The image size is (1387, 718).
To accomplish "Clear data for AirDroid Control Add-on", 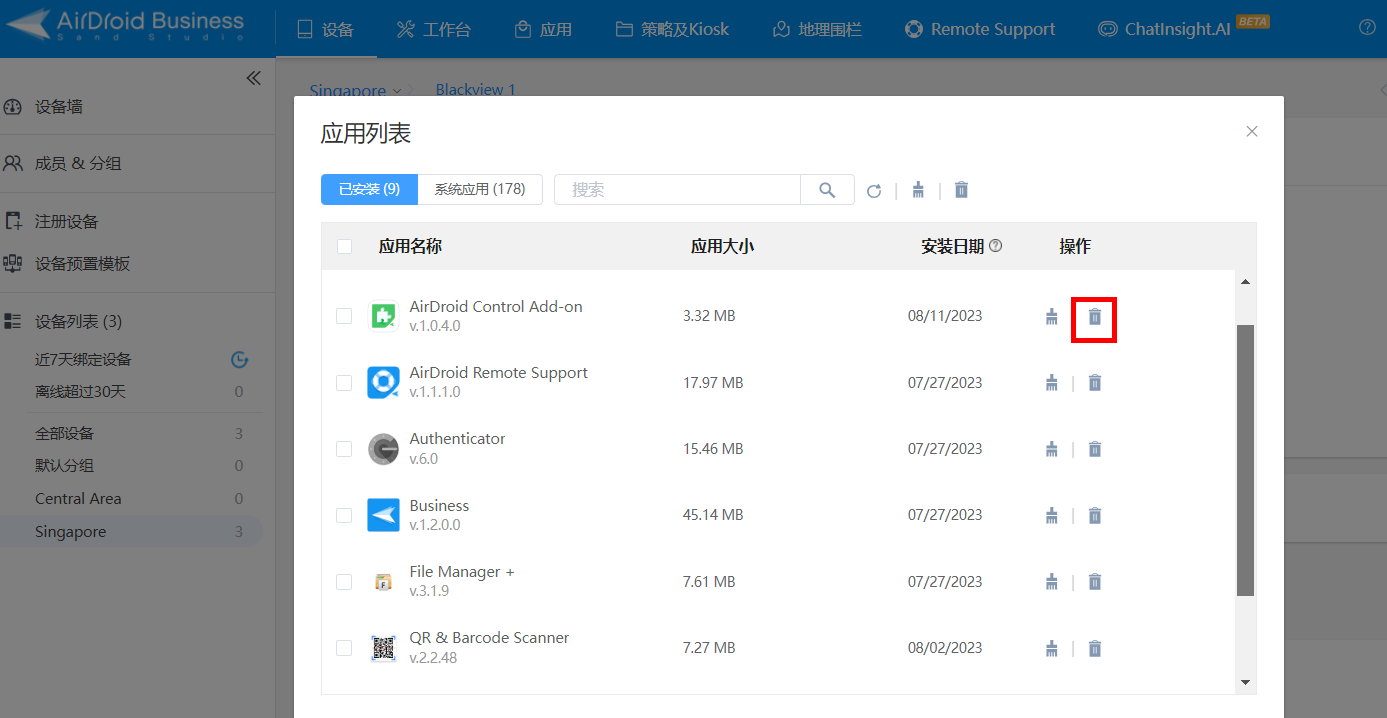I will (1051, 317).
